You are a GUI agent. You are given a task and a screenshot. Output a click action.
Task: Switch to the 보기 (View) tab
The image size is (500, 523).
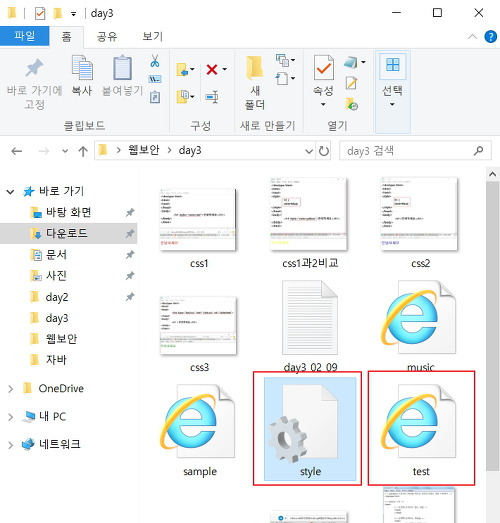152,36
